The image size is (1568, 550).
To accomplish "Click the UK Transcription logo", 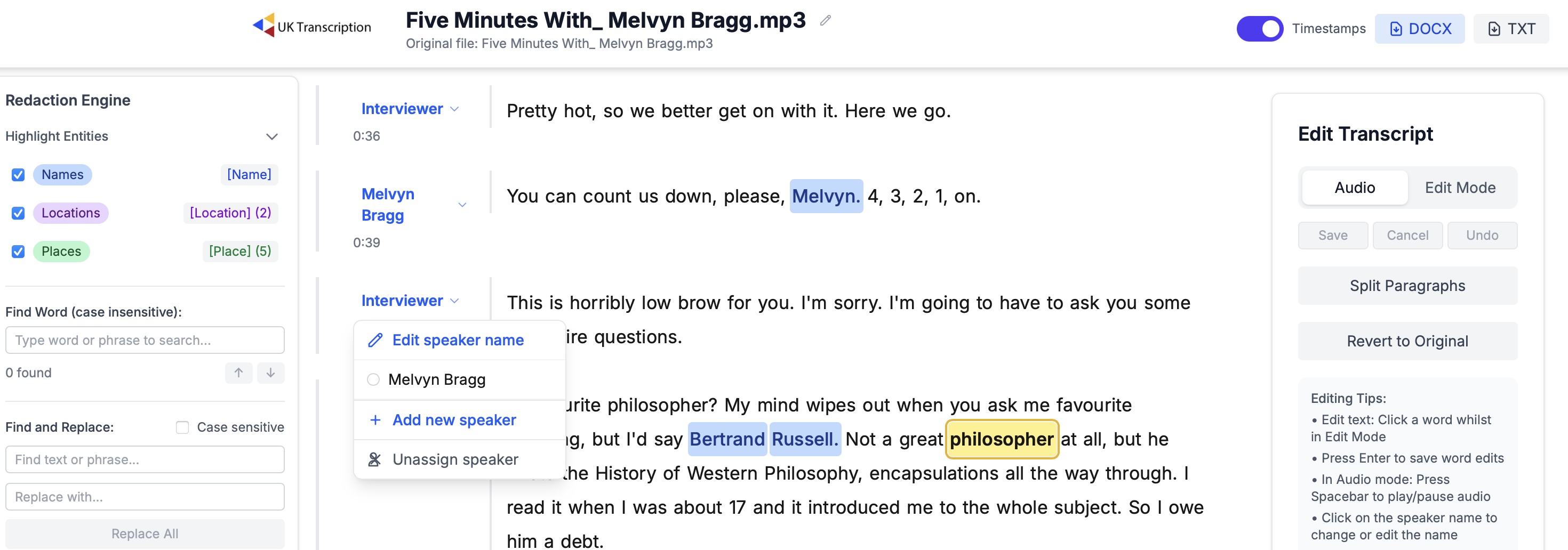I will pyautogui.click(x=311, y=26).
